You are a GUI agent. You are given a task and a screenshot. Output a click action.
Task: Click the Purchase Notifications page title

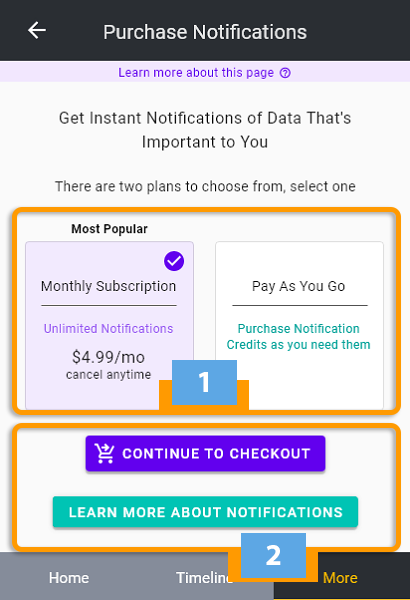pos(205,32)
